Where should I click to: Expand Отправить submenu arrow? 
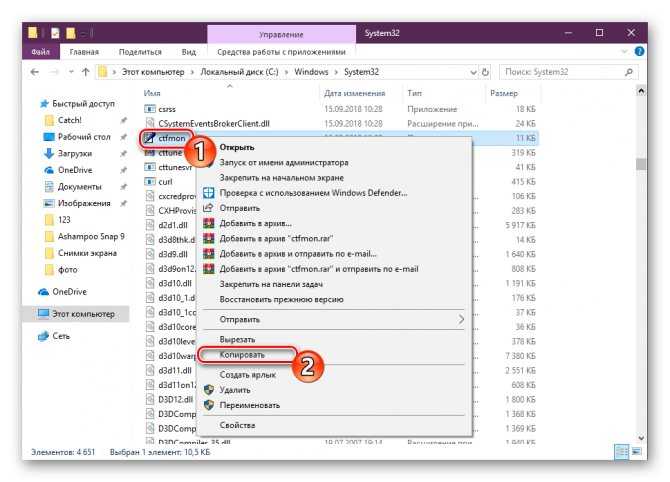[461, 320]
